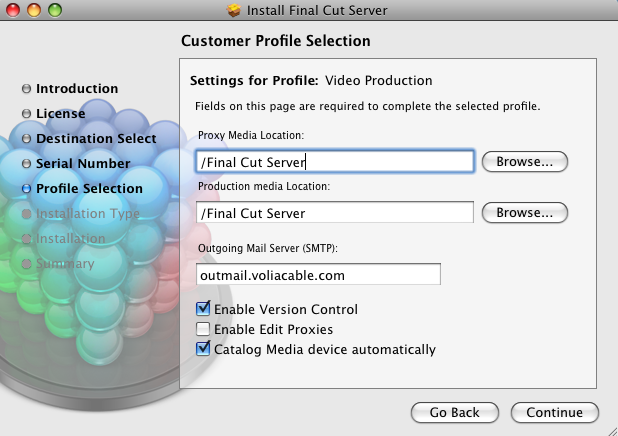
Task: Uncheck Catalog Media device automatically
Action: point(203,348)
